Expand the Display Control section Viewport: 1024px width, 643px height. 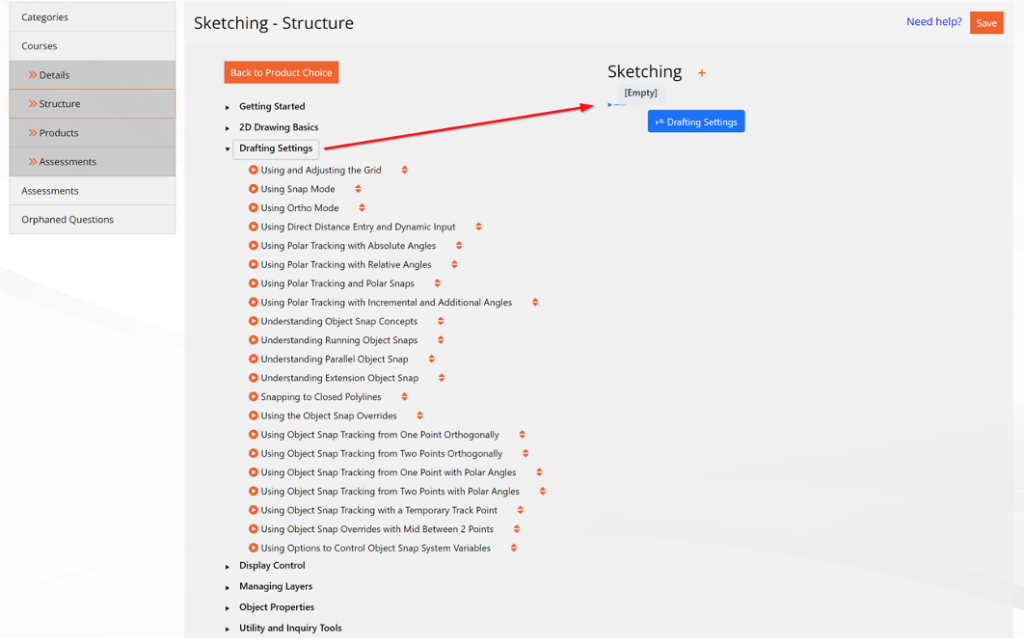pos(228,567)
